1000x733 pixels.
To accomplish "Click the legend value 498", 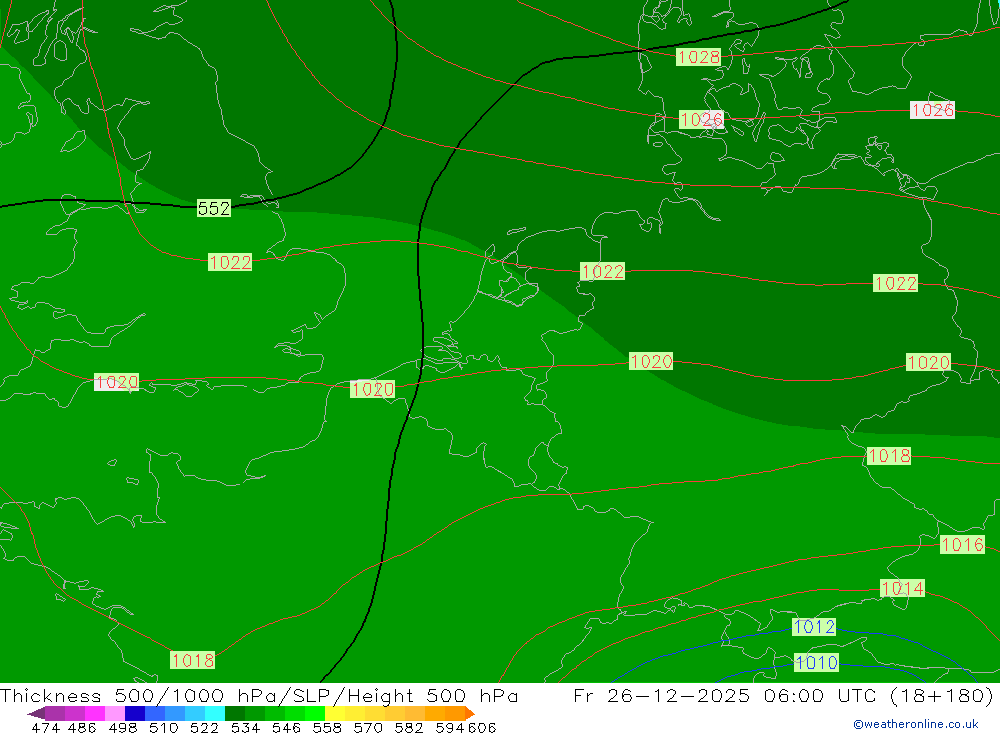I will (122, 727).
